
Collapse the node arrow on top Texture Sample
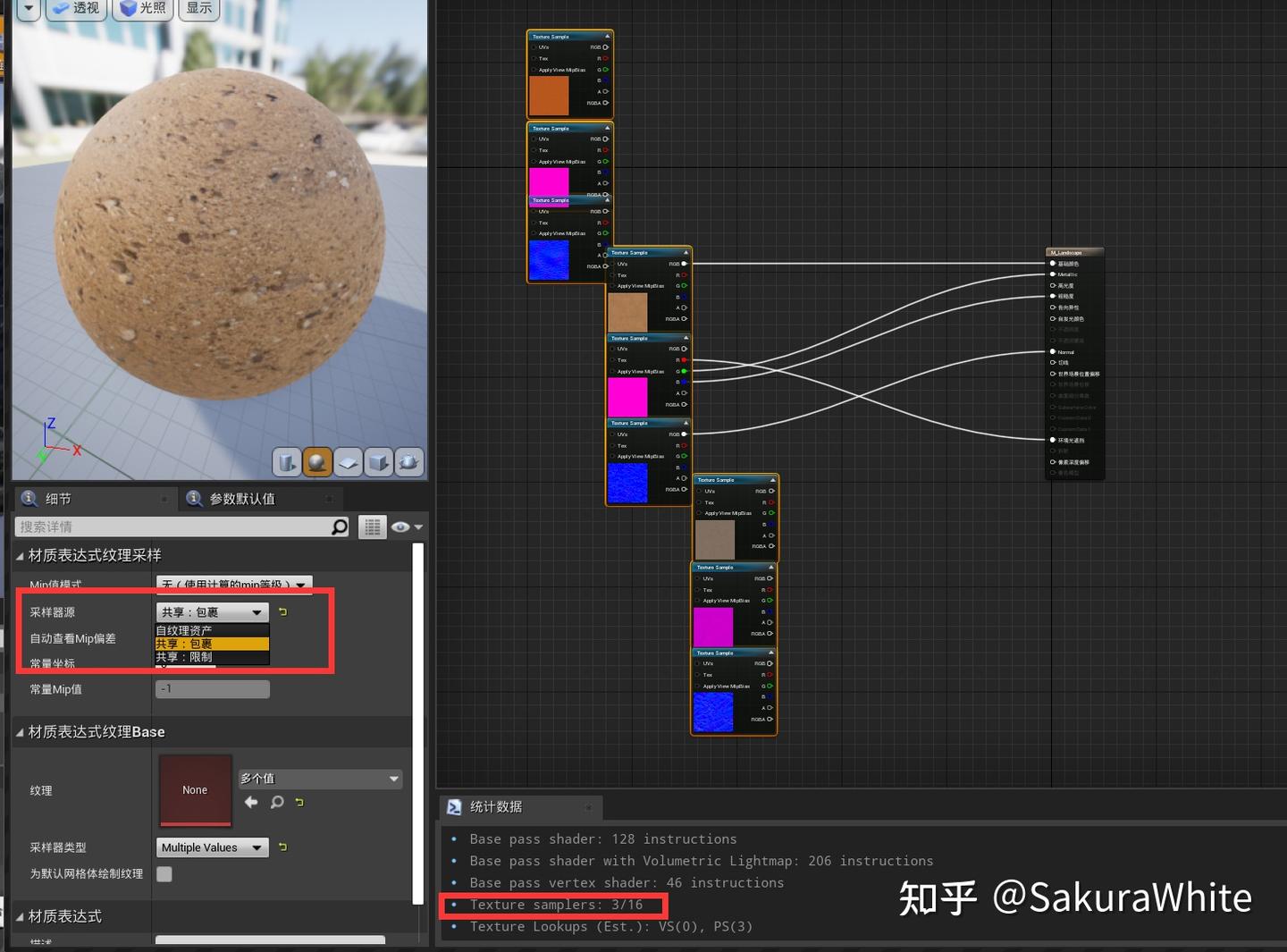pos(607,37)
